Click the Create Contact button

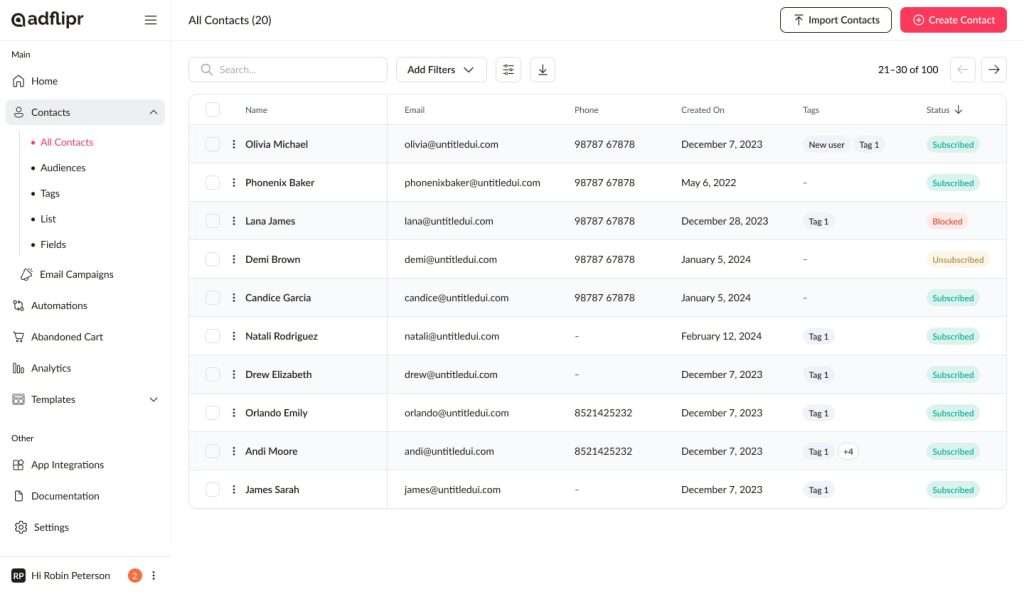(953, 20)
